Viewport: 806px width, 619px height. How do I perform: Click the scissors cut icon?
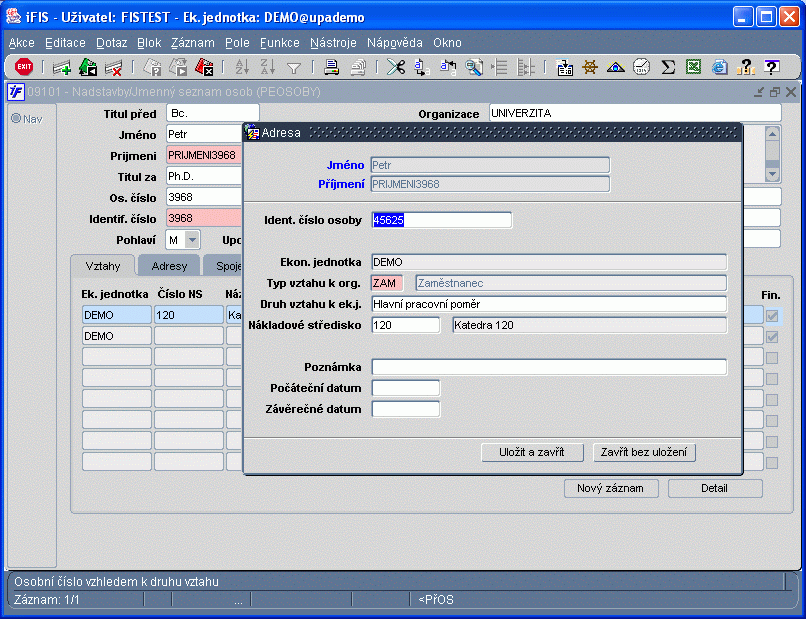pyautogui.click(x=396, y=67)
